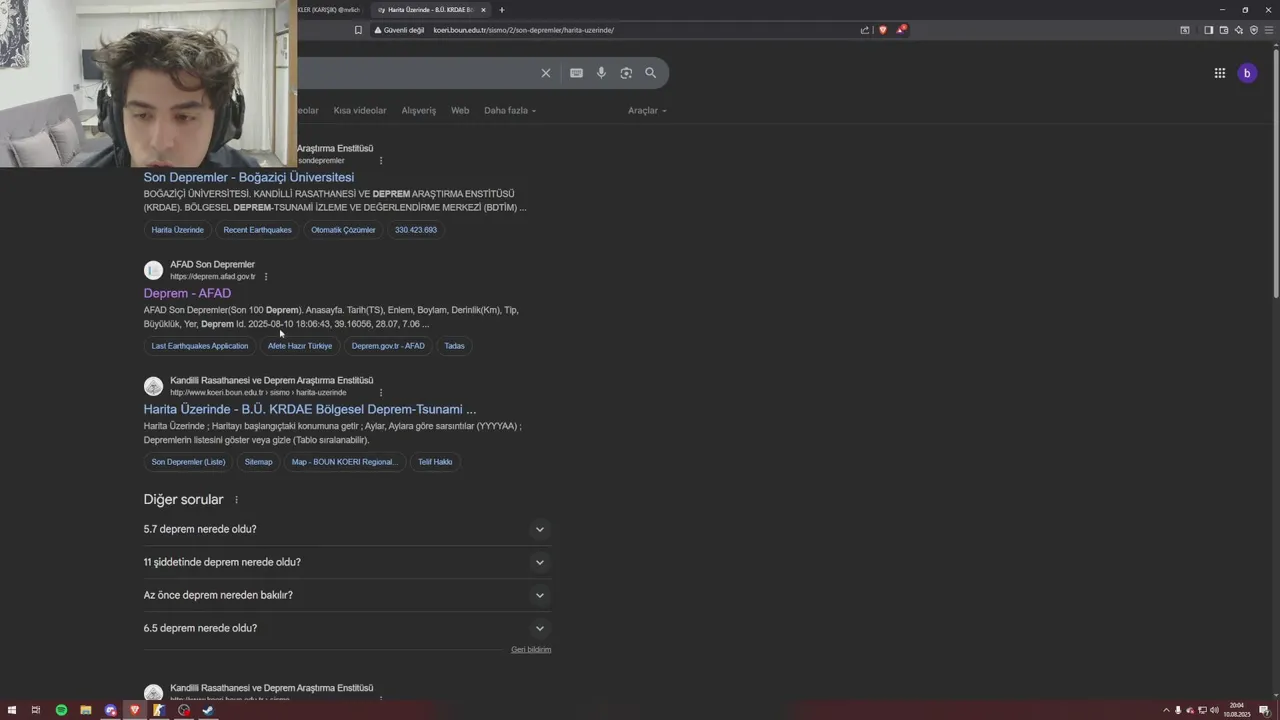This screenshot has height=720, width=1280.
Task: Click the Windows Start button
Action: coord(12,710)
